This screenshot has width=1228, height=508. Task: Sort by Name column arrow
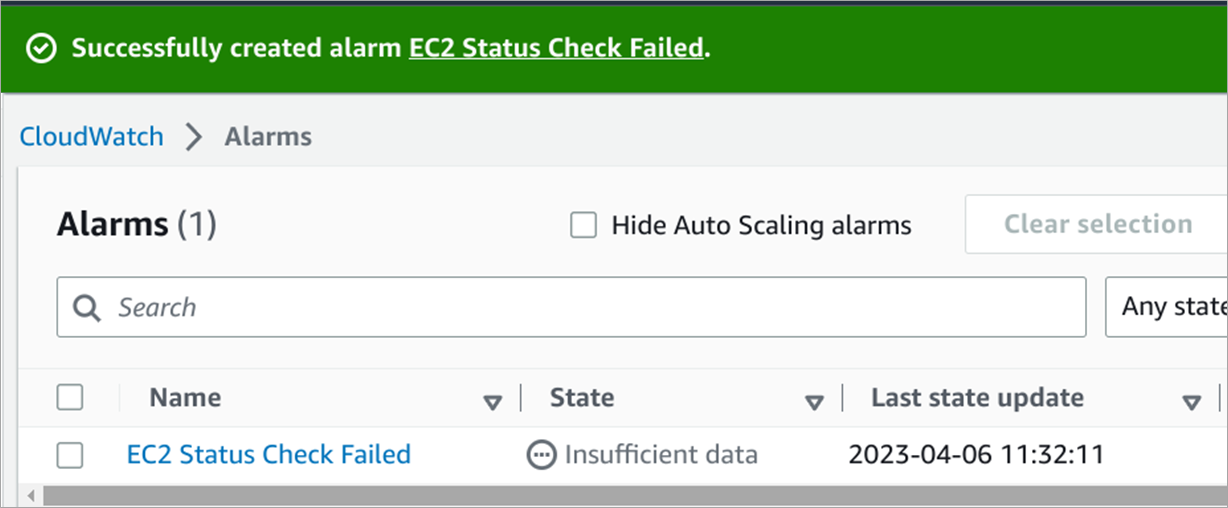click(x=492, y=402)
